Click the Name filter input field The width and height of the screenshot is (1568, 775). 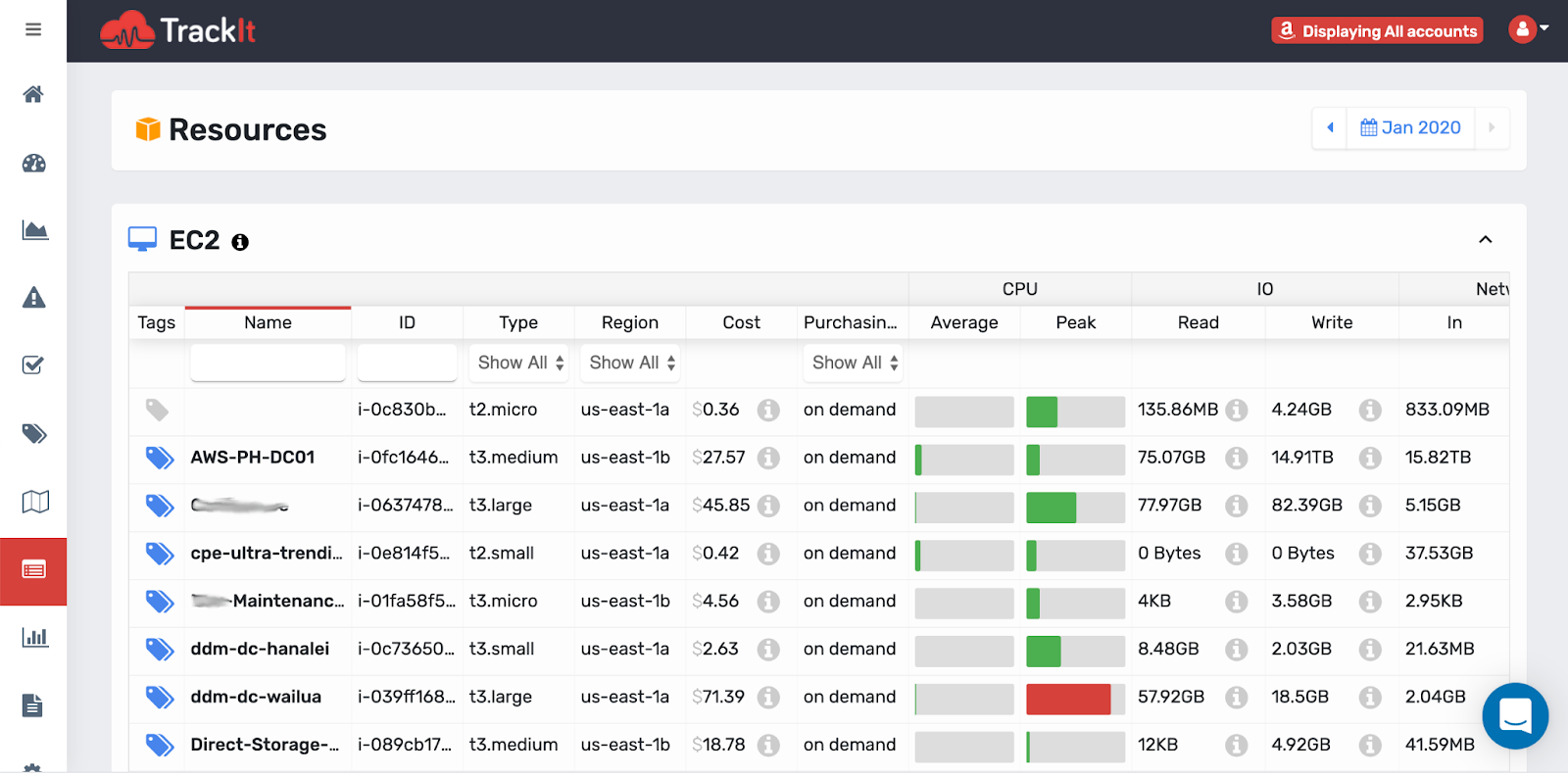click(268, 363)
